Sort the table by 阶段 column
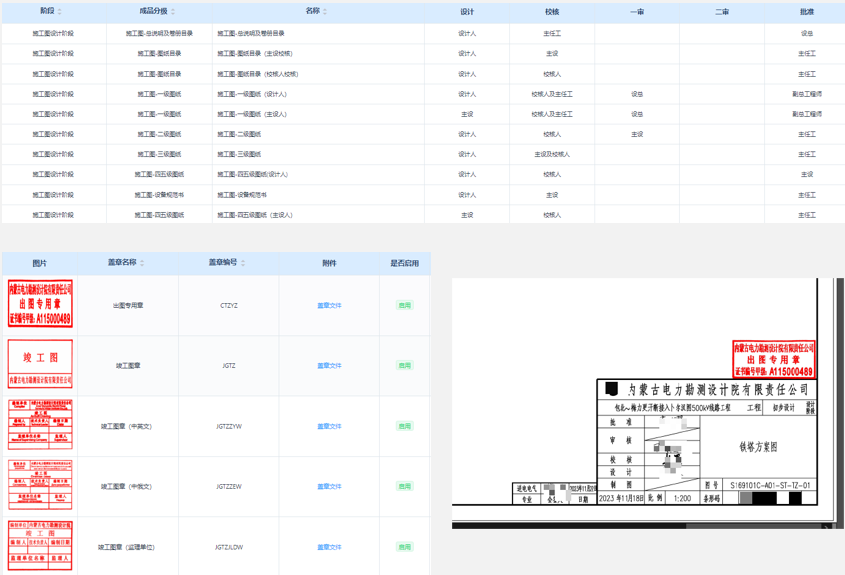Screen dimensions: 845x575 click(x=60, y=12)
